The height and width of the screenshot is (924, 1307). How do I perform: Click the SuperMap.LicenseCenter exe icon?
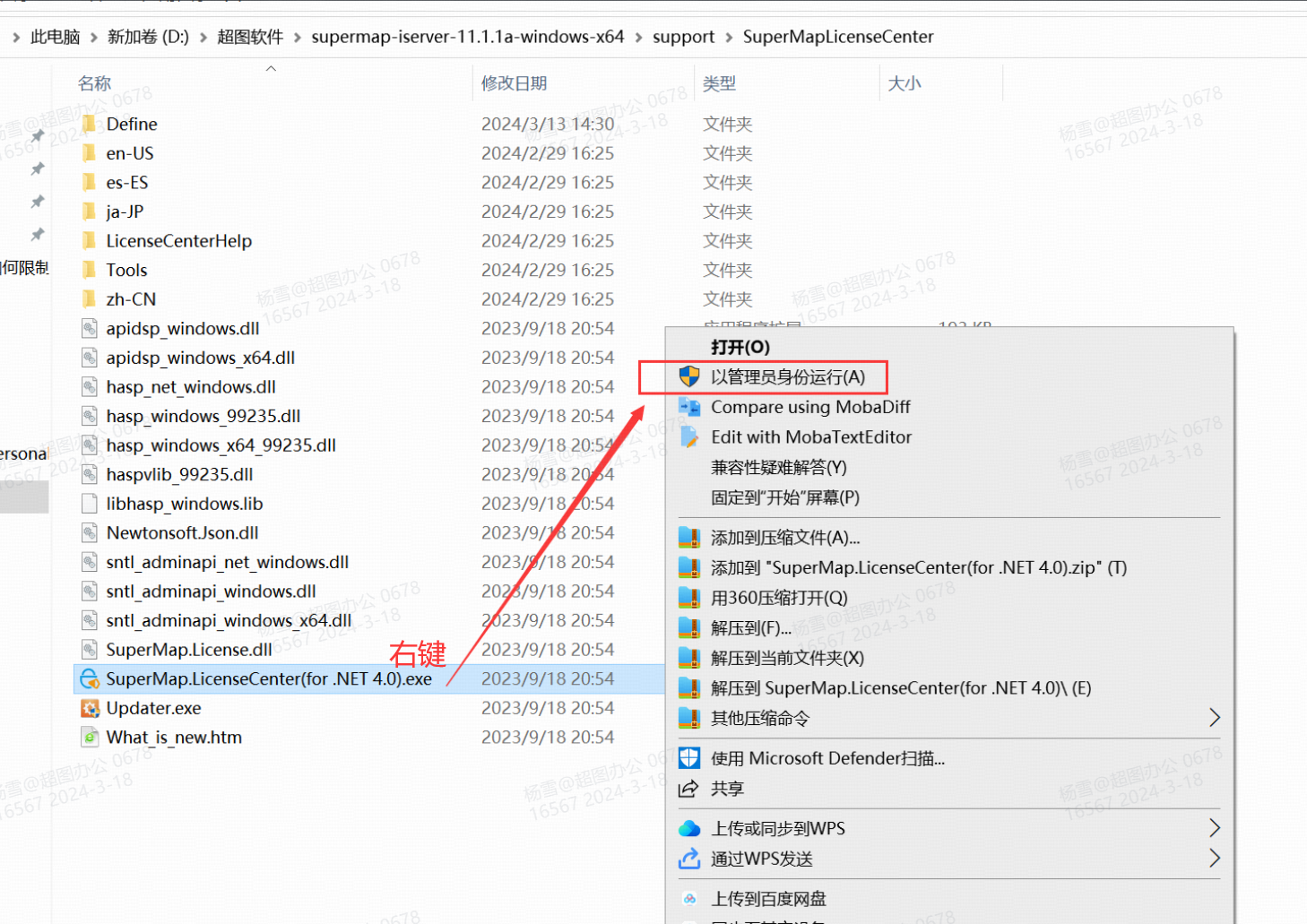click(x=90, y=679)
